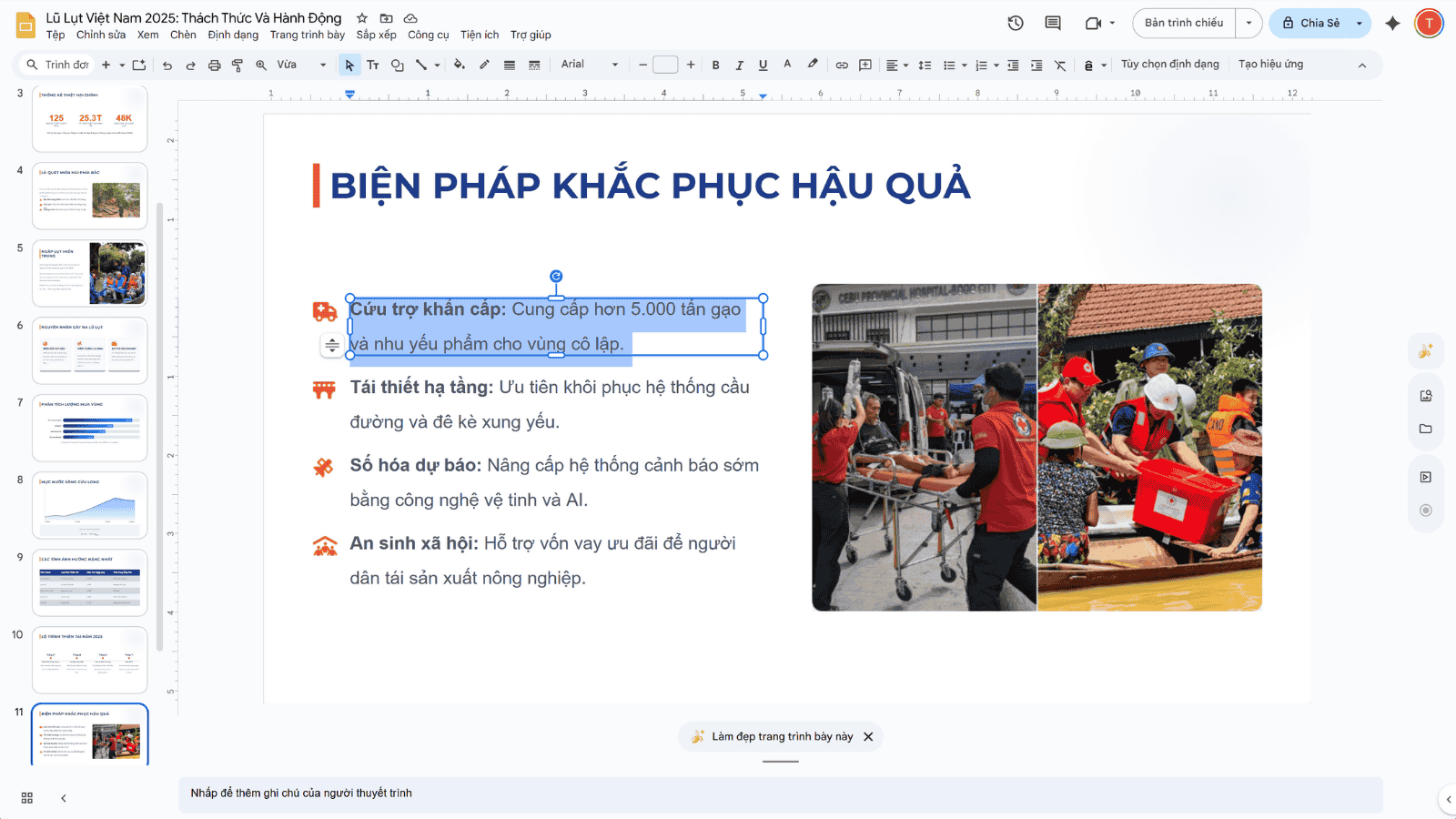Click the insert link icon
1456x819 pixels.
click(842, 65)
